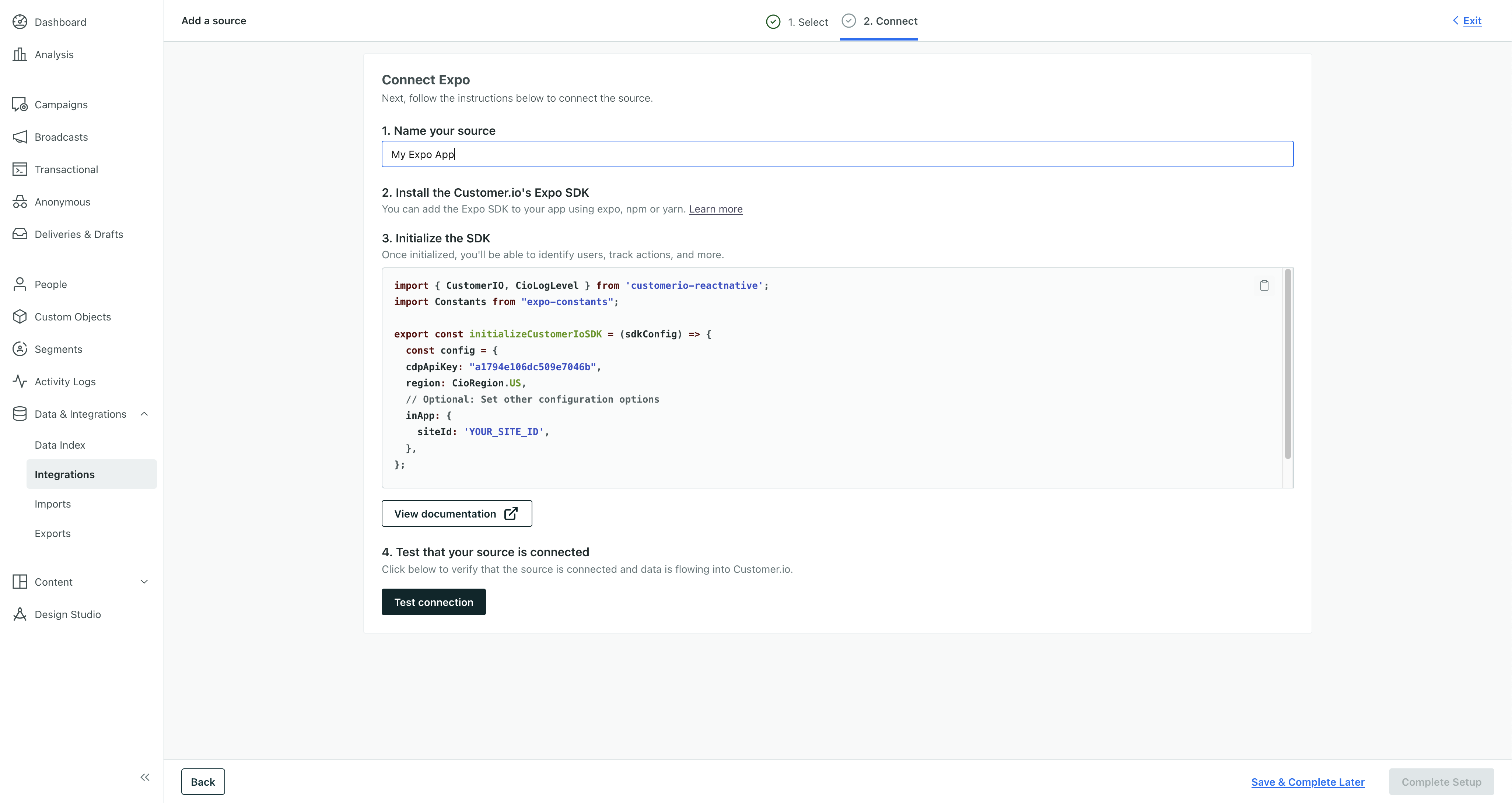Viewport: 1512px width, 803px height.
Task: Click the Back button
Action: tap(203, 782)
